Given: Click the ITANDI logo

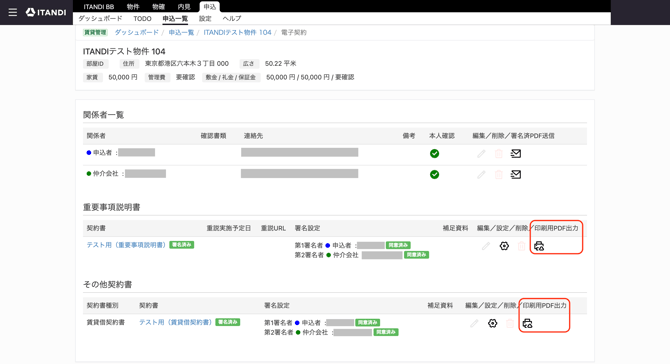Looking at the screenshot, I should pyautogui.click(x=46, y=12).
